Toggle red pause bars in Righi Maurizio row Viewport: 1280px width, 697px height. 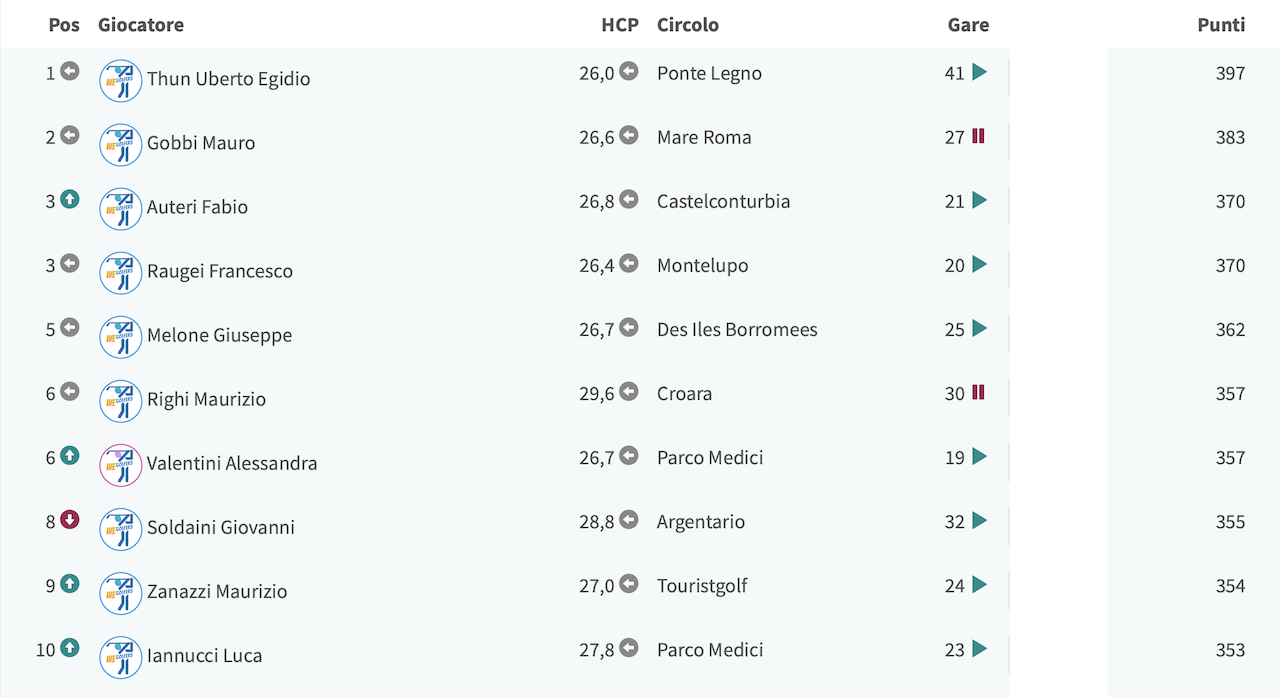pyautogui.click(x=978, y=392)
